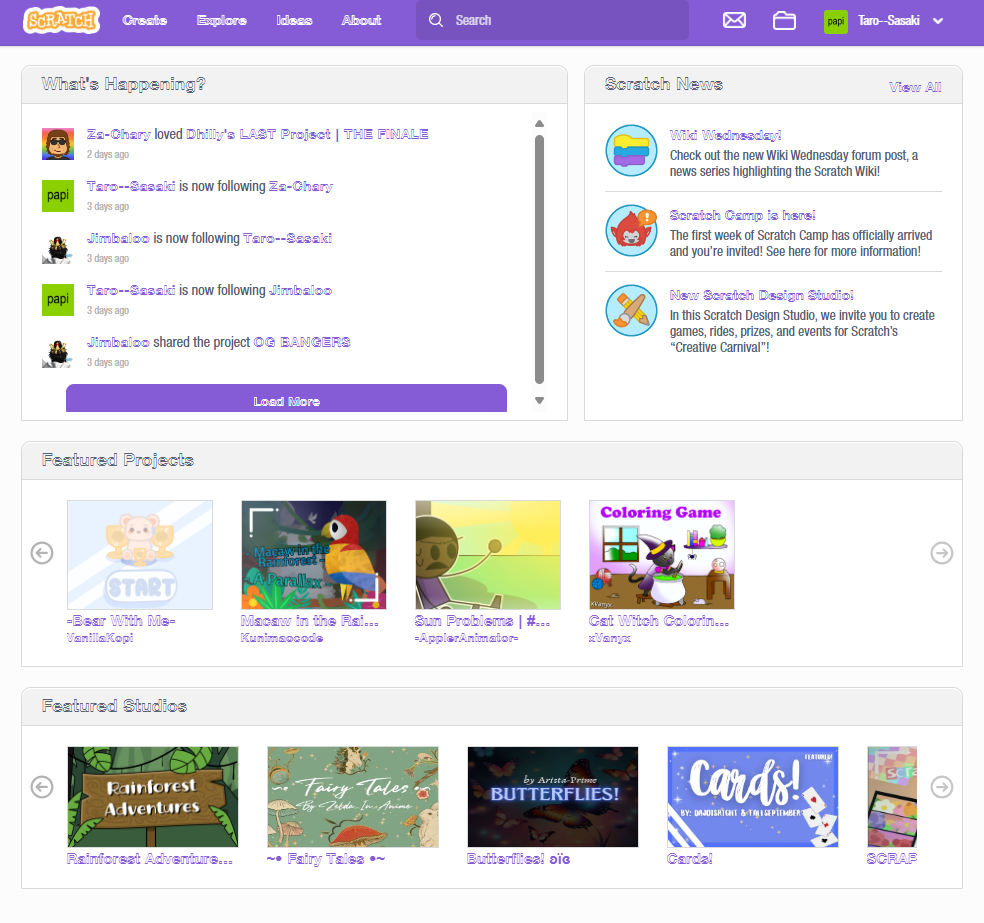Open the My Stuff folder icon
Image resolution: width=984 pixels, height=923 pixels.
(x=784, y=20)
